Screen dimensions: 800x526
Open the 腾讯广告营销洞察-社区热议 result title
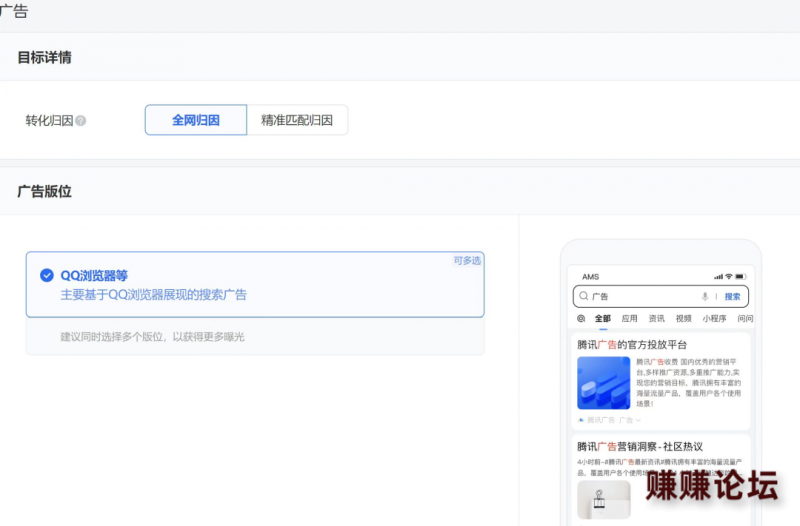(x=640, y=447)
